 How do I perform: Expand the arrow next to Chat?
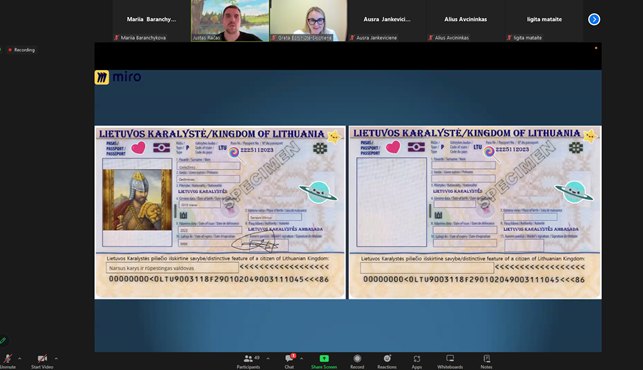click(x=301, y=358)
